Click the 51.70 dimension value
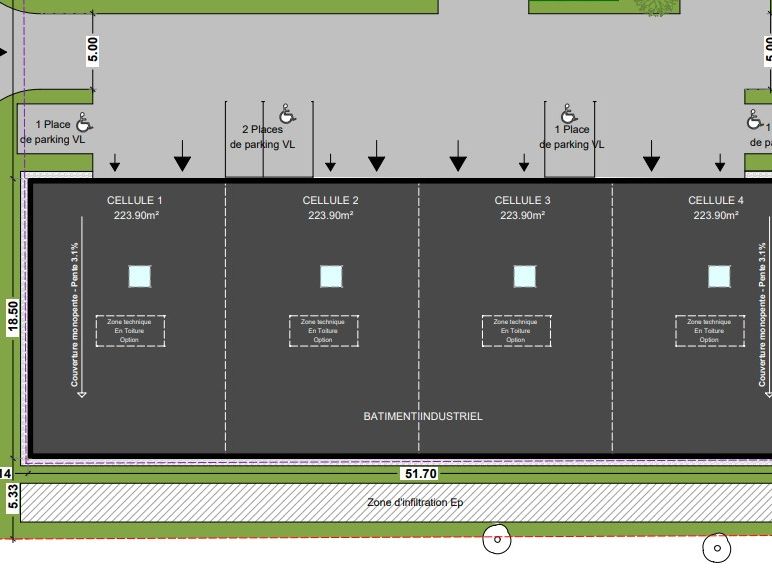772x579 pixels. [x=420, y=474]
